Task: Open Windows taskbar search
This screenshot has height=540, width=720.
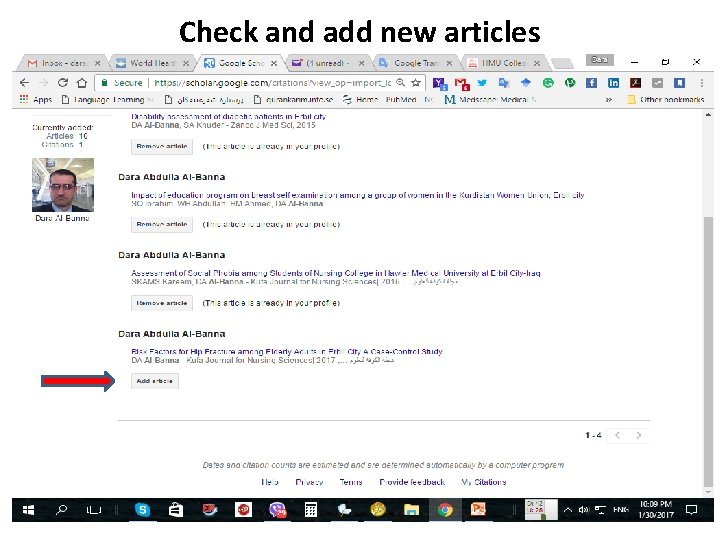Action: click(x=61, y=510)
